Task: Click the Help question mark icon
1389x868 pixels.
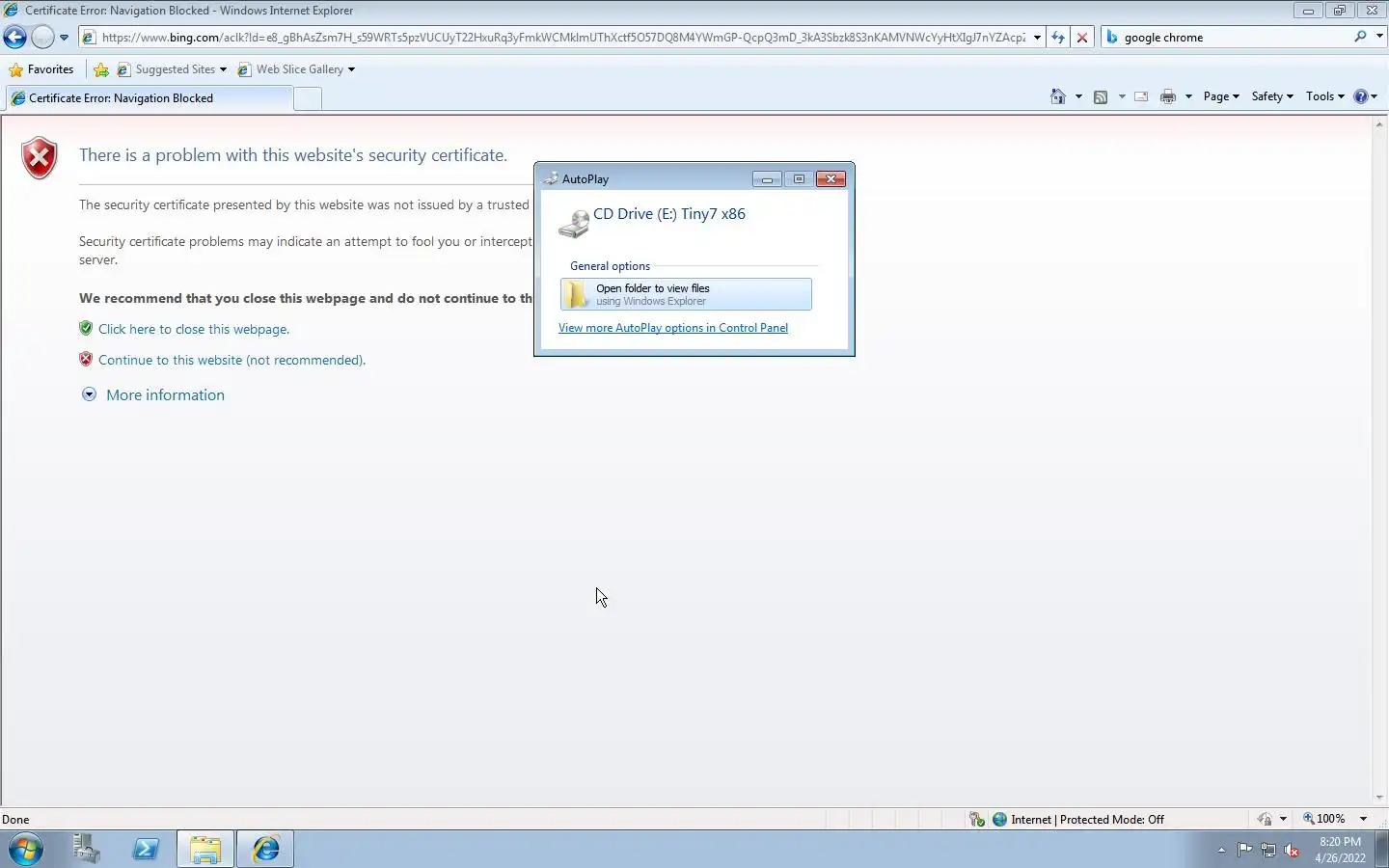Action: tap(1361, 96)
